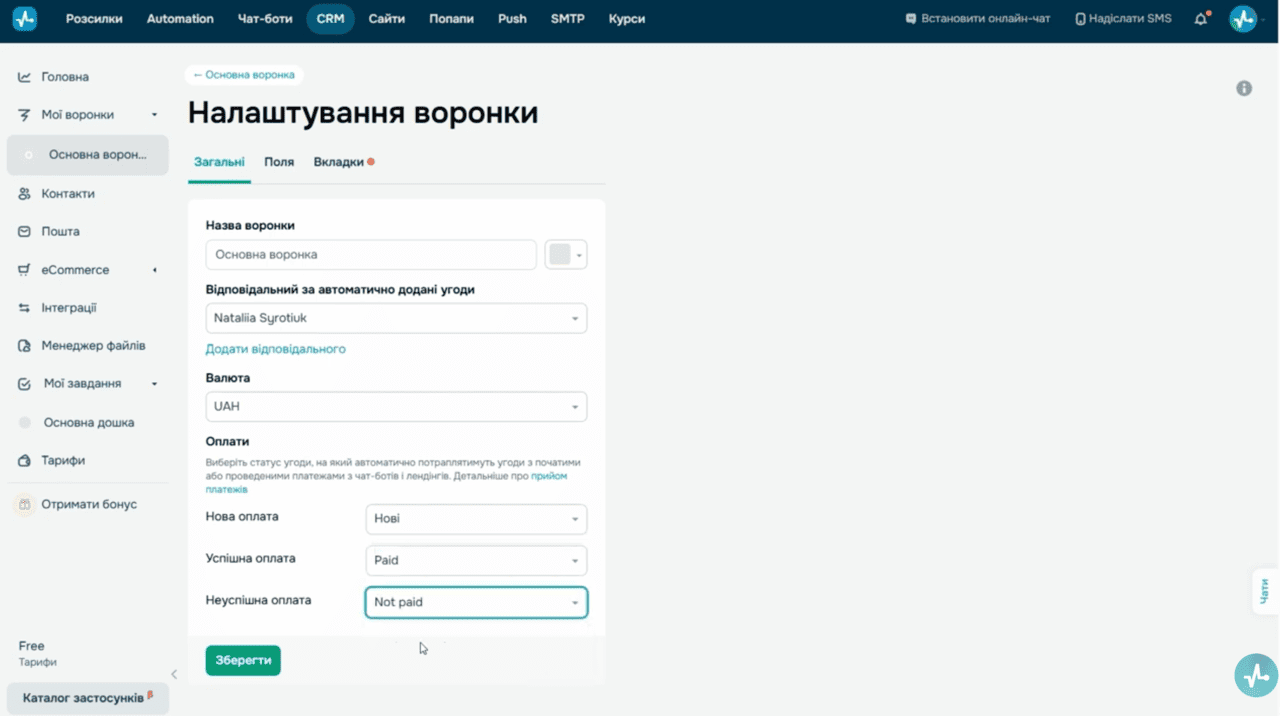Expand Мої завдання submenu arrow
Screen dimensions: 1280x716
[x=154, y=384]
